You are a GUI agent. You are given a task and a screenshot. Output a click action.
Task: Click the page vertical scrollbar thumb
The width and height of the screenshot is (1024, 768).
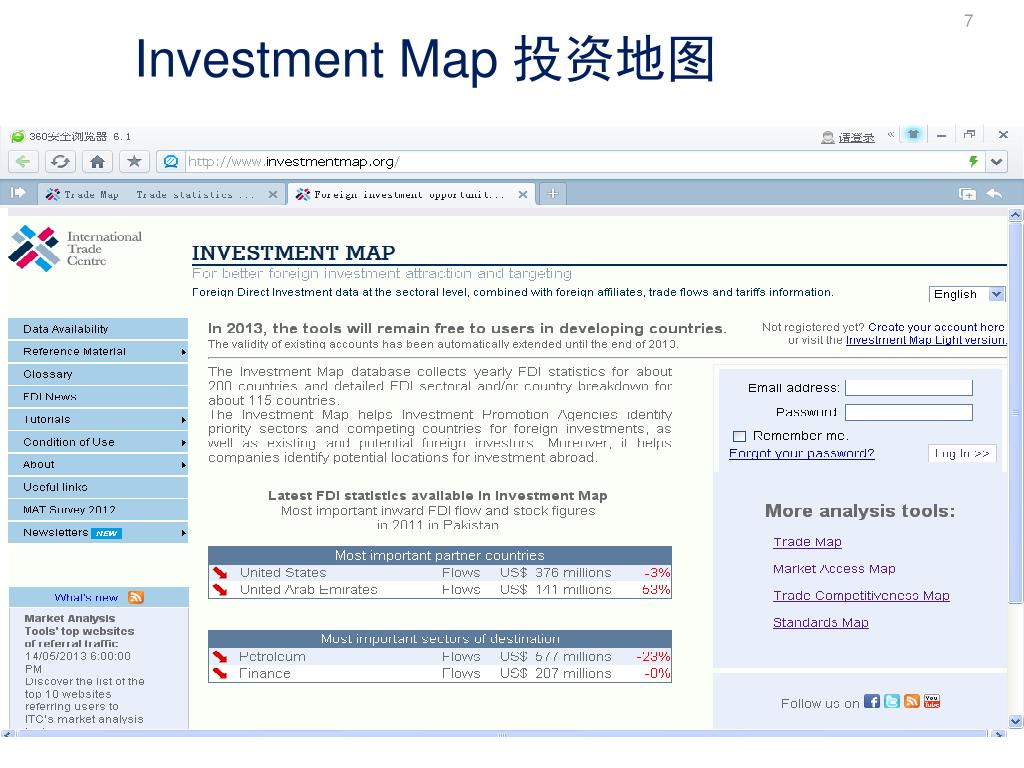(x=1016, y=413)
